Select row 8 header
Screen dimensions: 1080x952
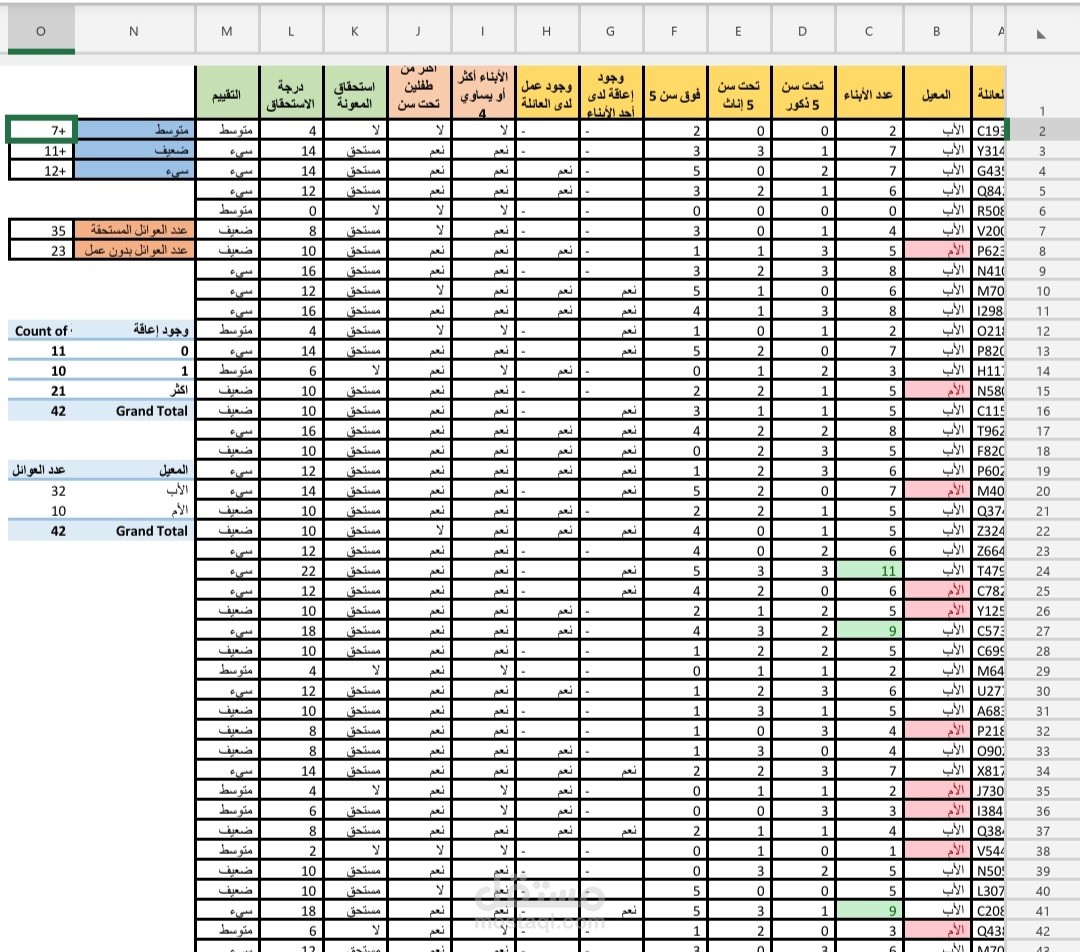(1042, 251)
